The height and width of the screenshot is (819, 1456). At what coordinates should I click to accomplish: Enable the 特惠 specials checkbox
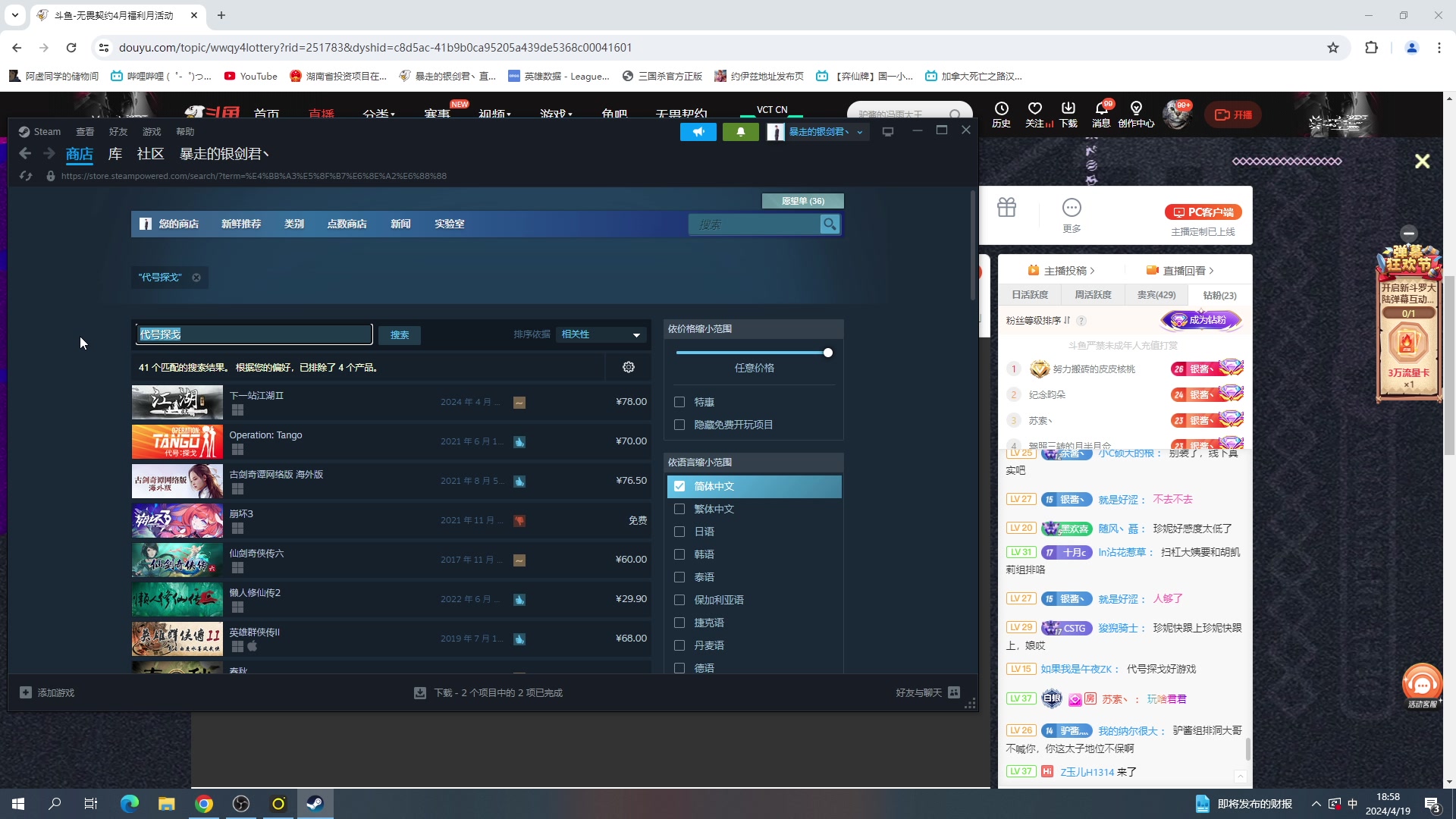(679, 402)
